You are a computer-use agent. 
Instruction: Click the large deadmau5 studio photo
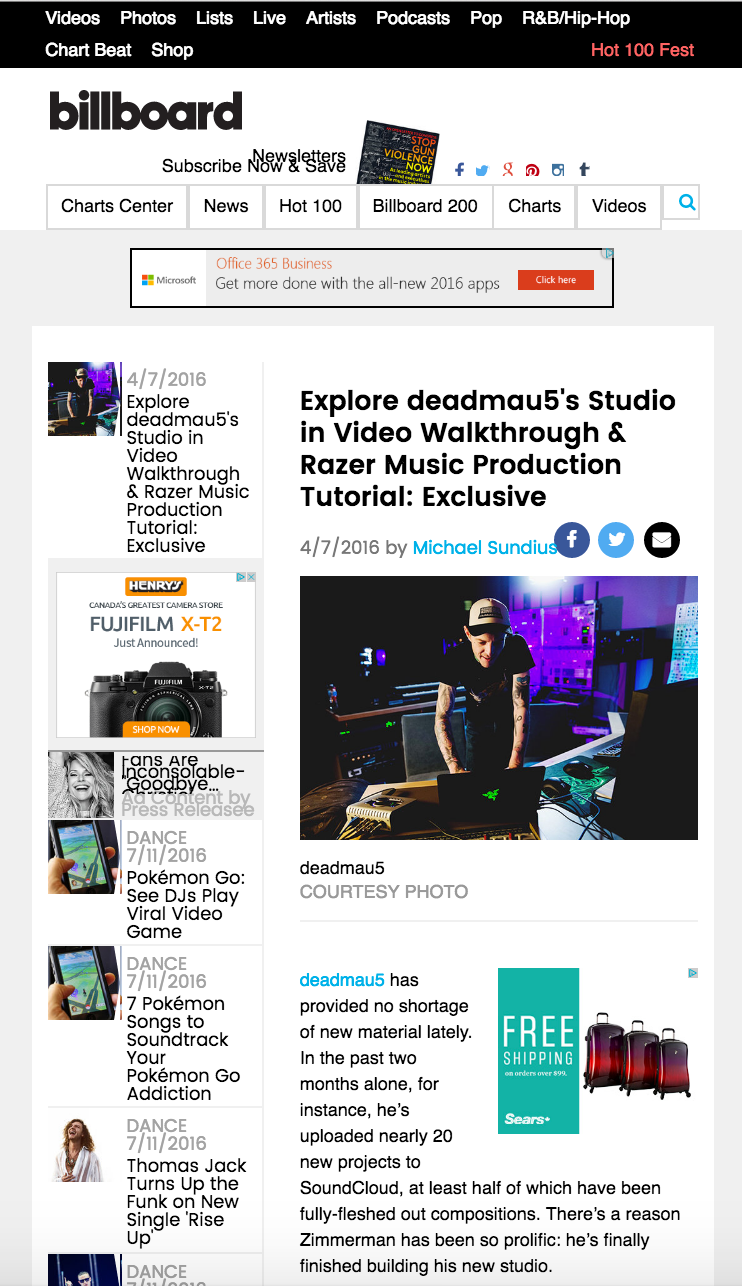click(499, 708)
